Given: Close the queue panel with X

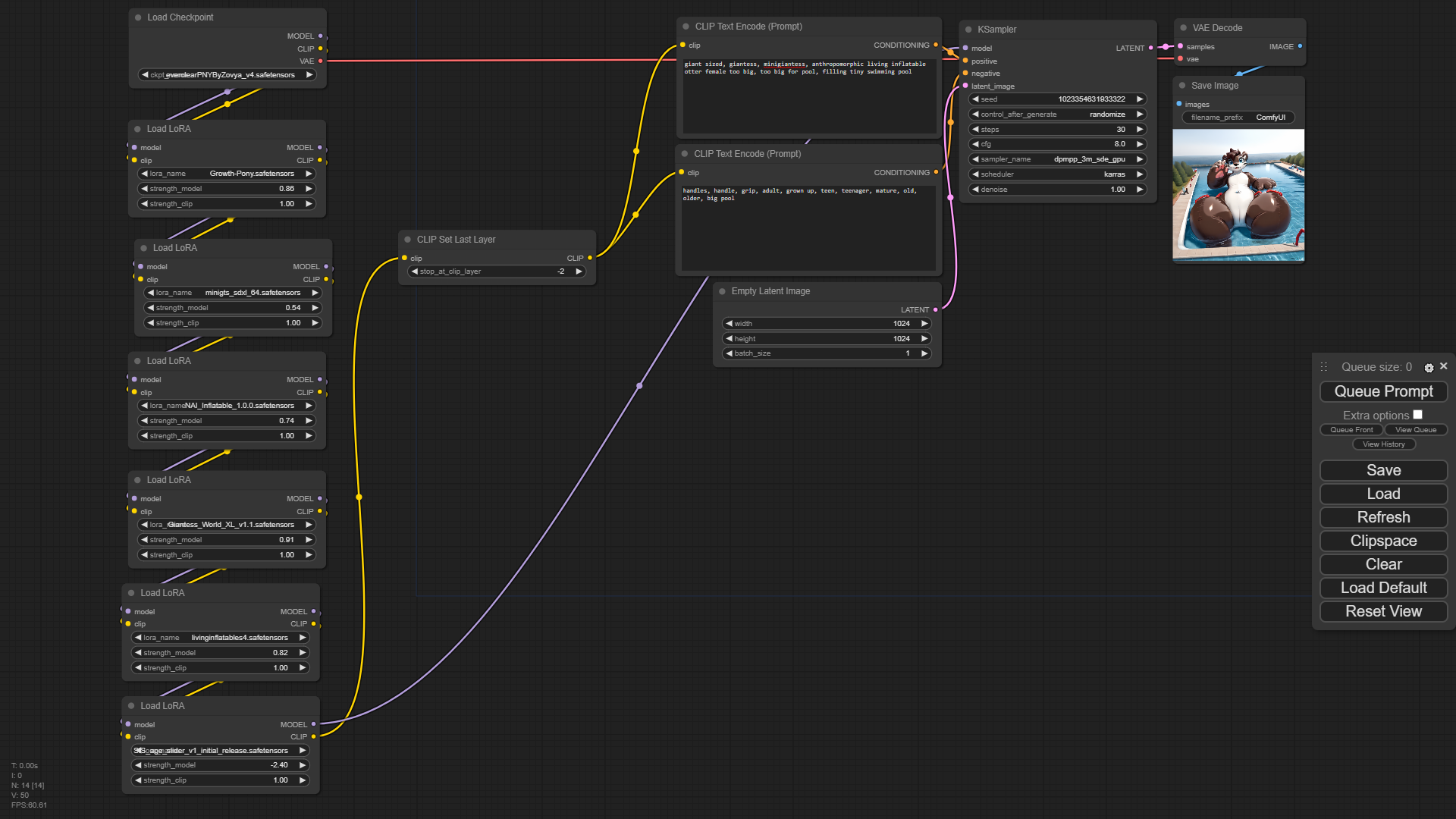Looking at the screenshot, I should point(1444,366).
